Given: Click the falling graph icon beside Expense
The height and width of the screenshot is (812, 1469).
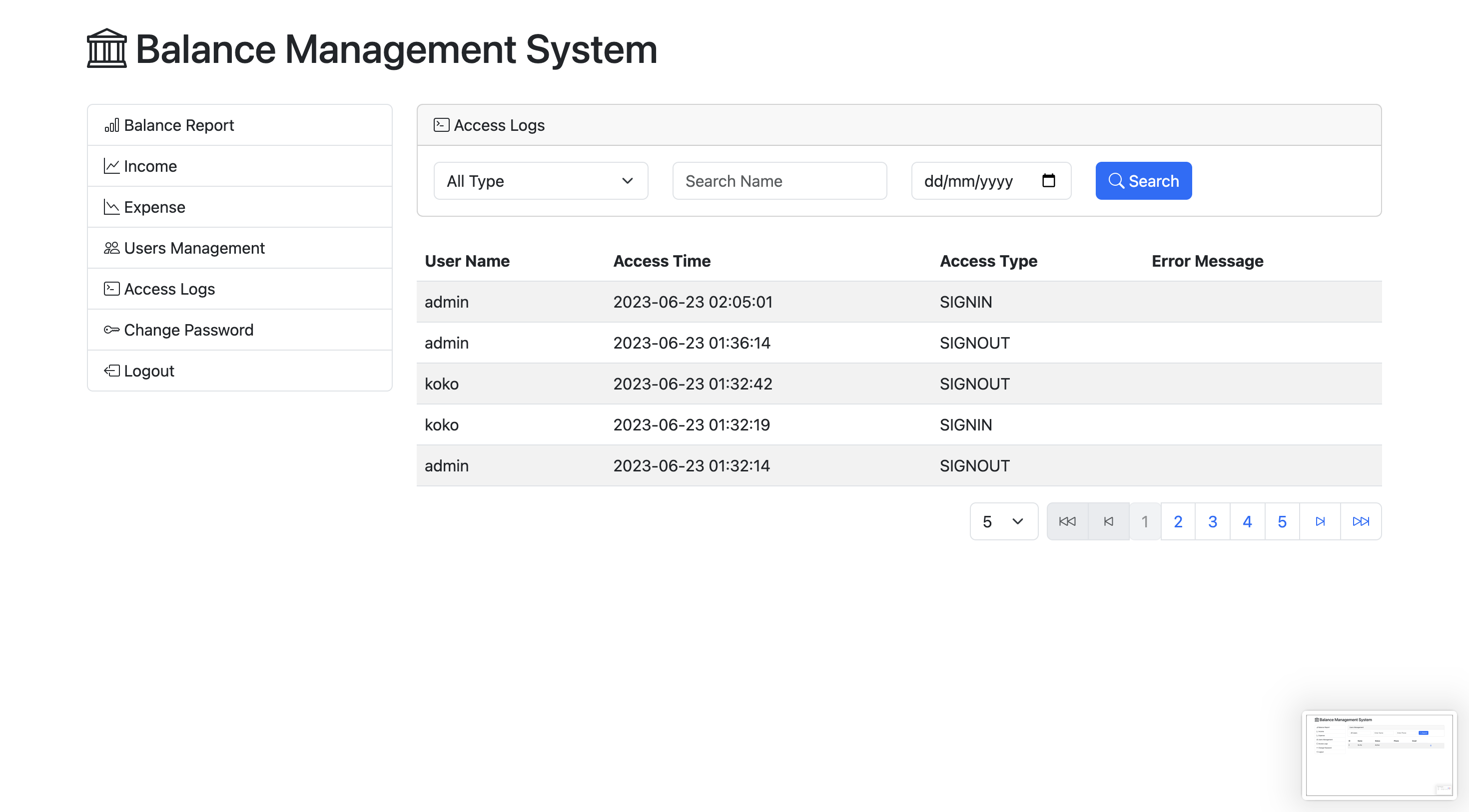Looking at the screenshot, I should (112, 207).
